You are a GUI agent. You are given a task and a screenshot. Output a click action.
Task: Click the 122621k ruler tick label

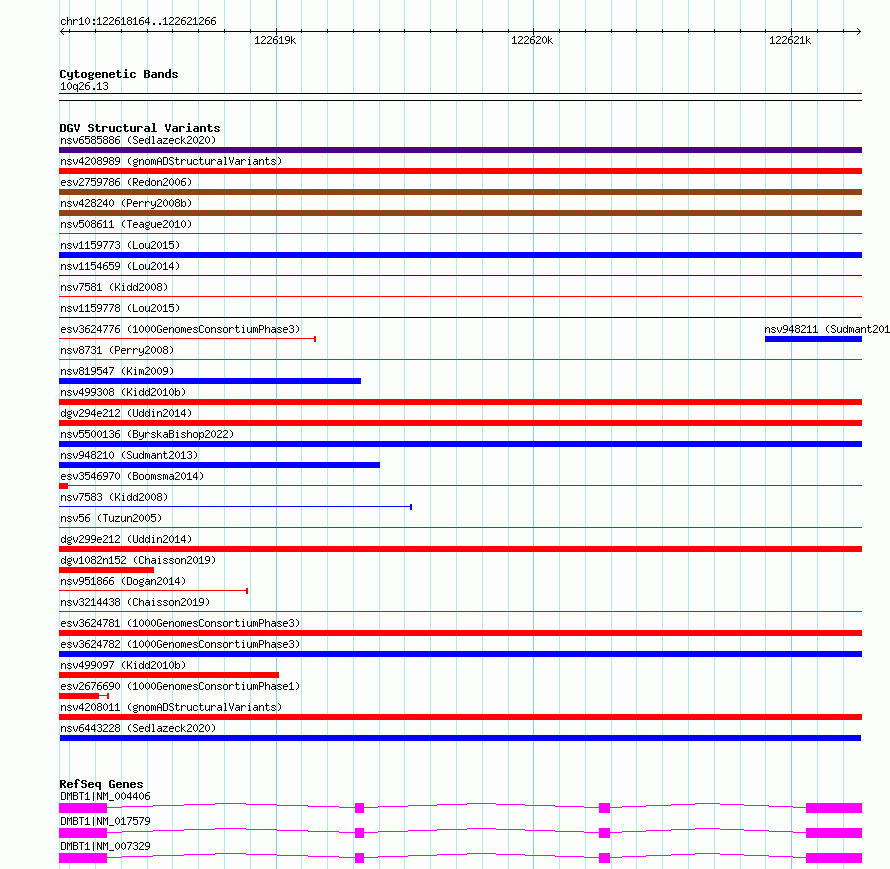click(790, 40)
